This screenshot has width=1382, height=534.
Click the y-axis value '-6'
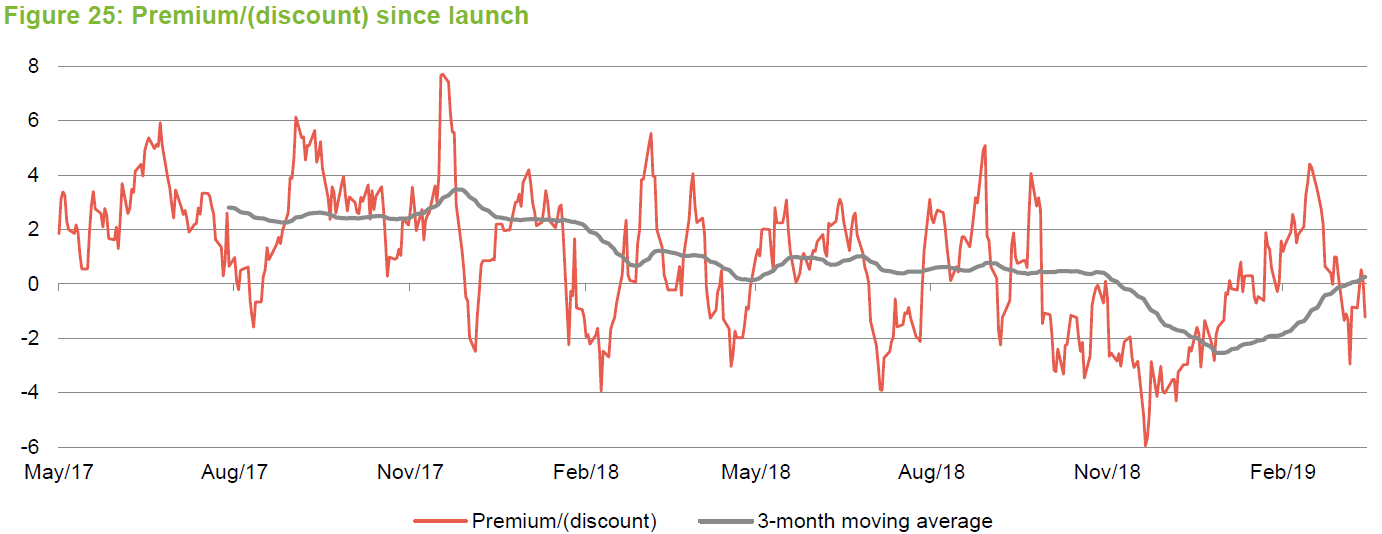[30, 447]
